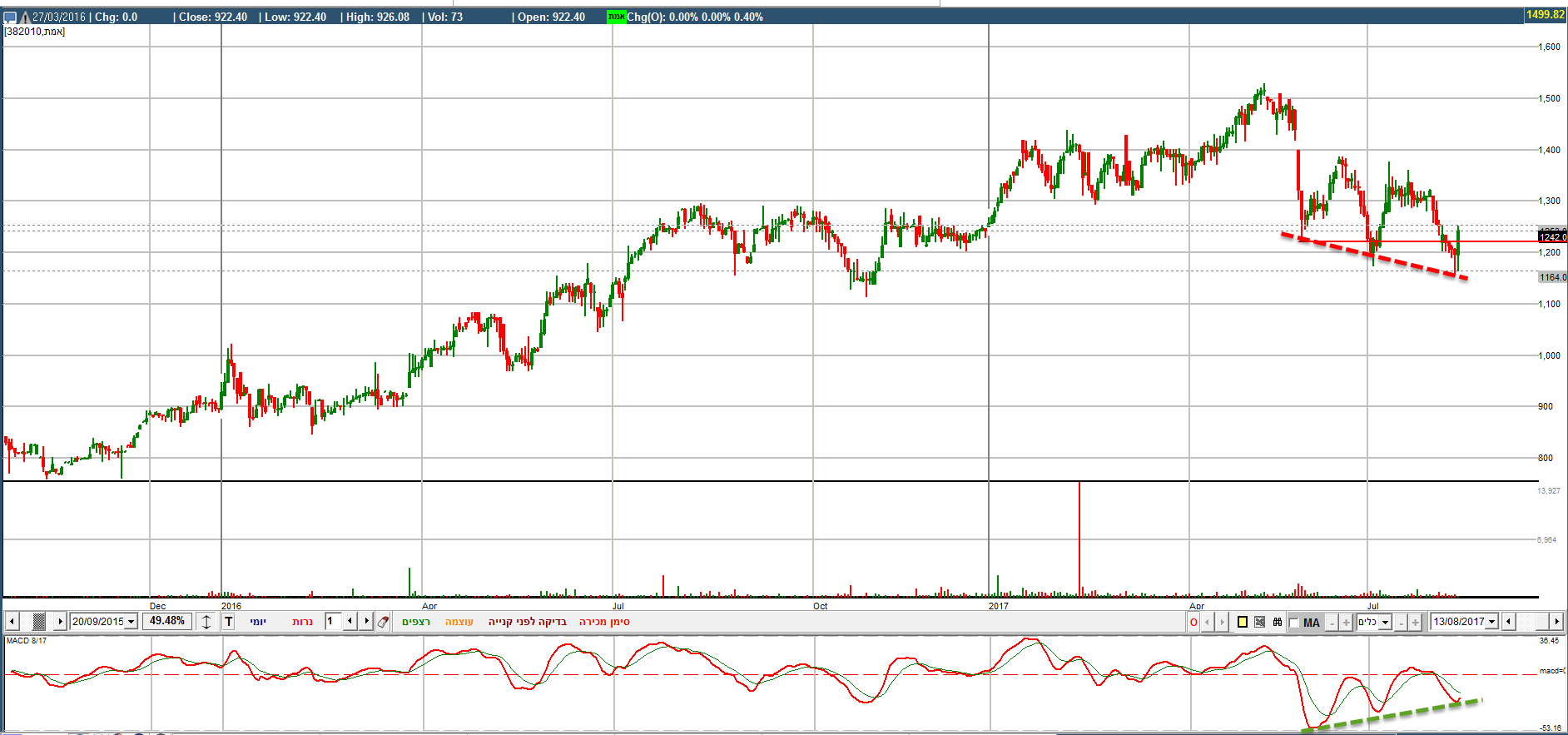Click the chart image icon beside binoculars

click(x=1260, y=622)
